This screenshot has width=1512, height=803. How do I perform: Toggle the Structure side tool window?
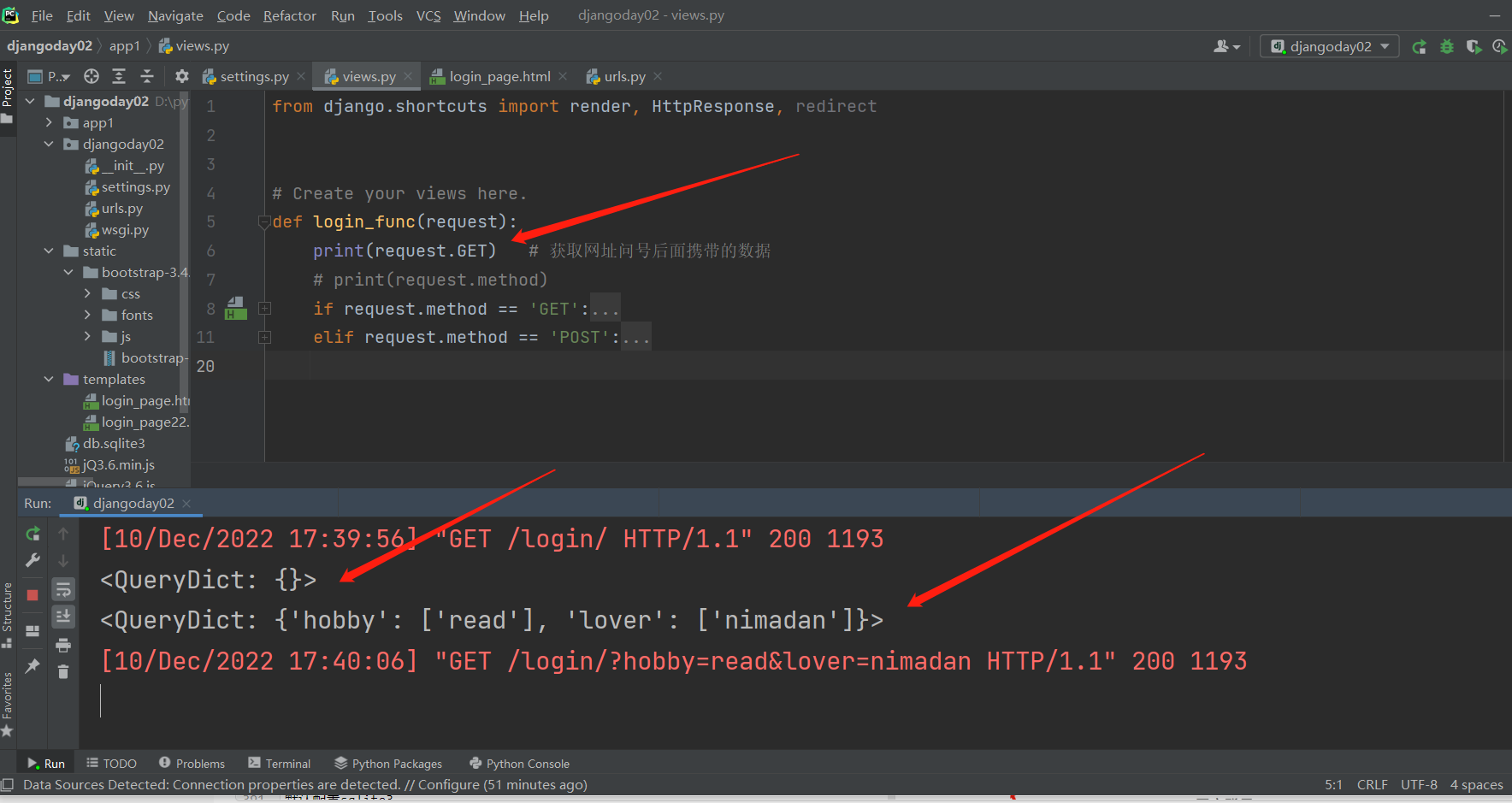point(8,614)
